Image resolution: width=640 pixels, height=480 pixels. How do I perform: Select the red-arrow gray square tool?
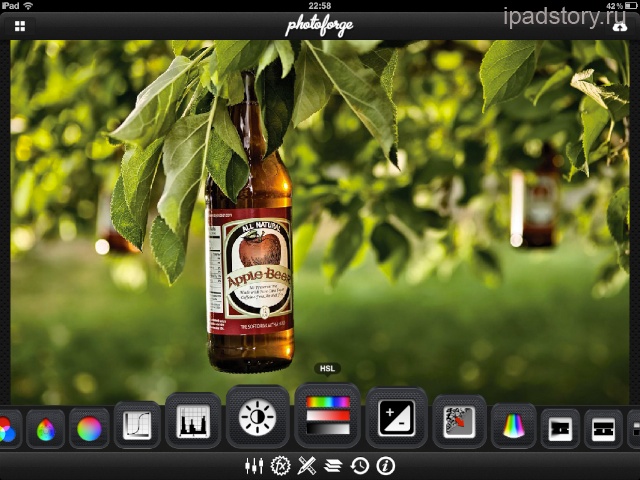coord(459,422)
